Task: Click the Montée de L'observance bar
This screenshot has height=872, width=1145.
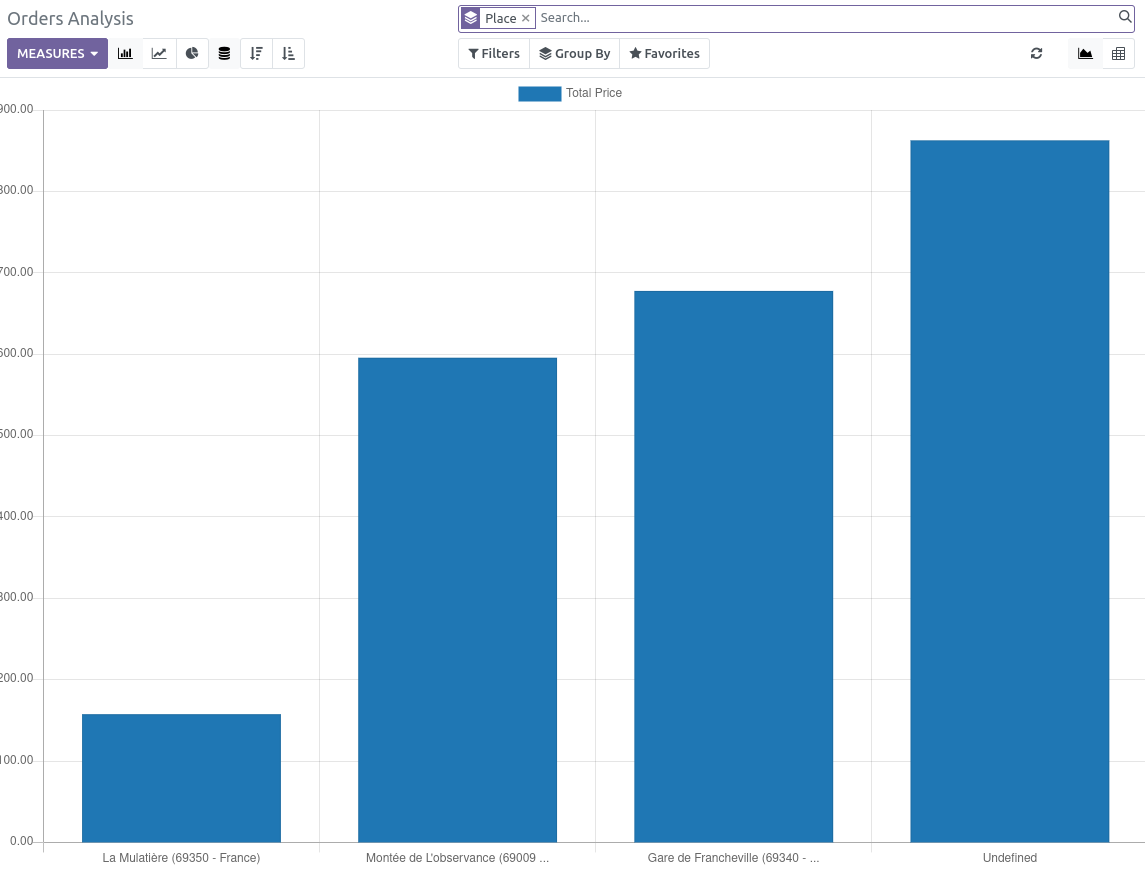Action: tap(457, 600)
